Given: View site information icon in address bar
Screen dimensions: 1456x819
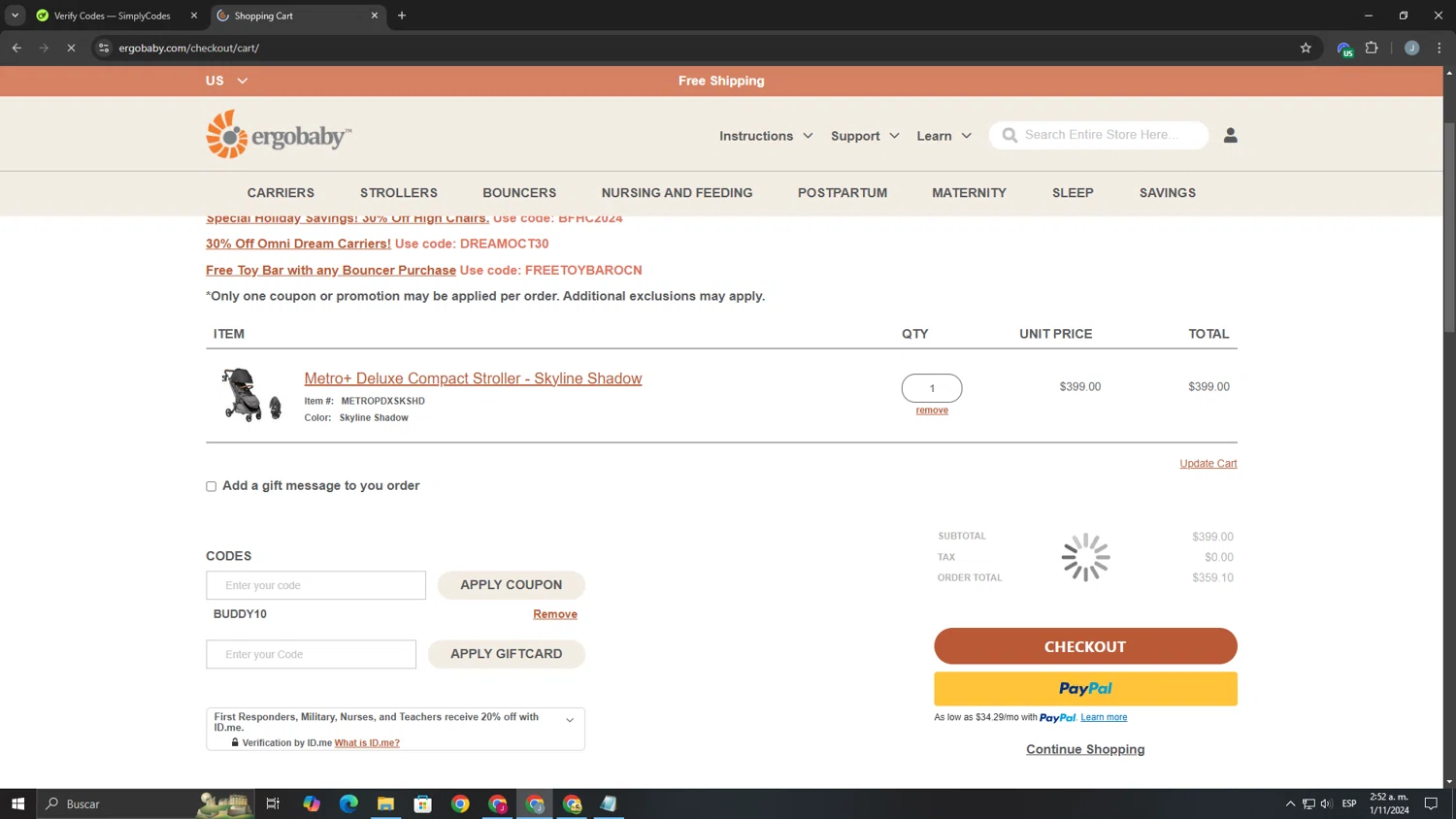Looking at the screenshot, I should [104, 48].
